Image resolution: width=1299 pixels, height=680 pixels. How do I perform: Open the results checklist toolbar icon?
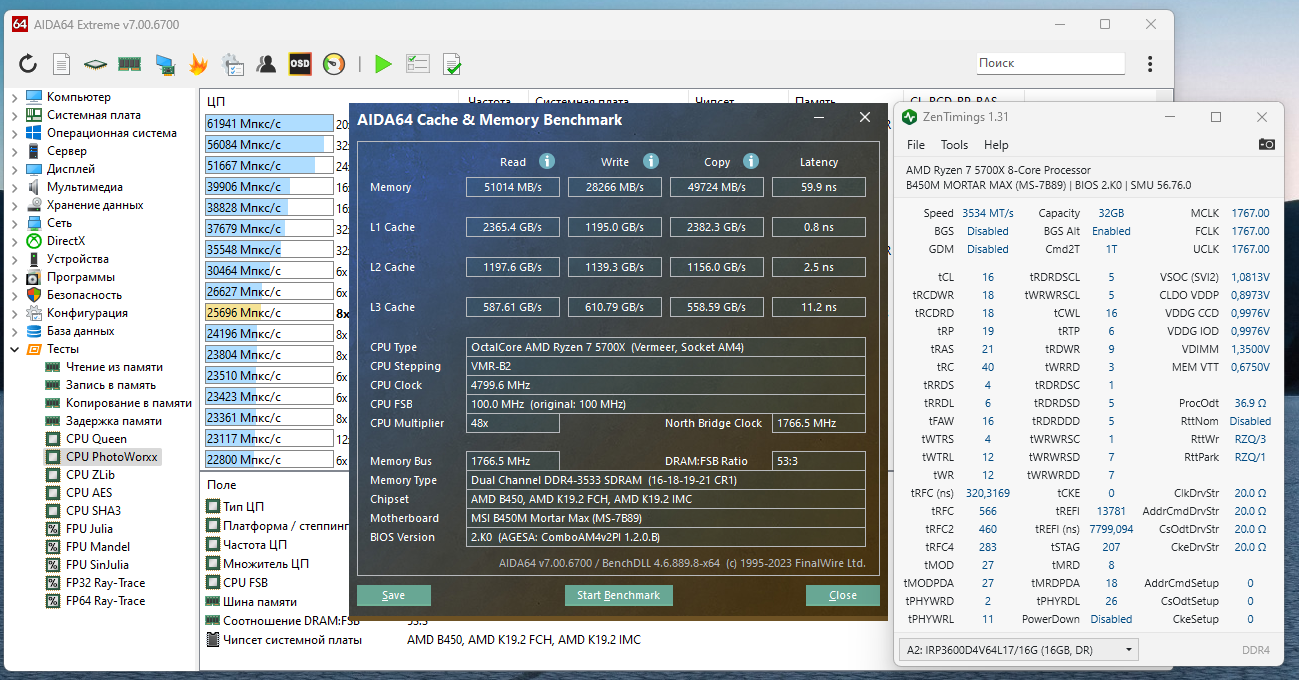(x=417, y=64)
